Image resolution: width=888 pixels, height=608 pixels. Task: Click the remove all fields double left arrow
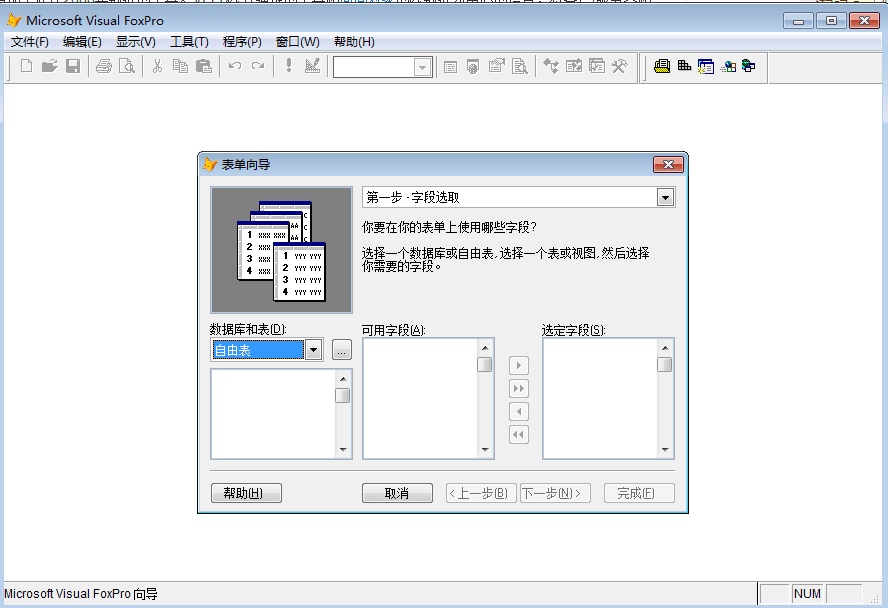click(x=519, y=435)
